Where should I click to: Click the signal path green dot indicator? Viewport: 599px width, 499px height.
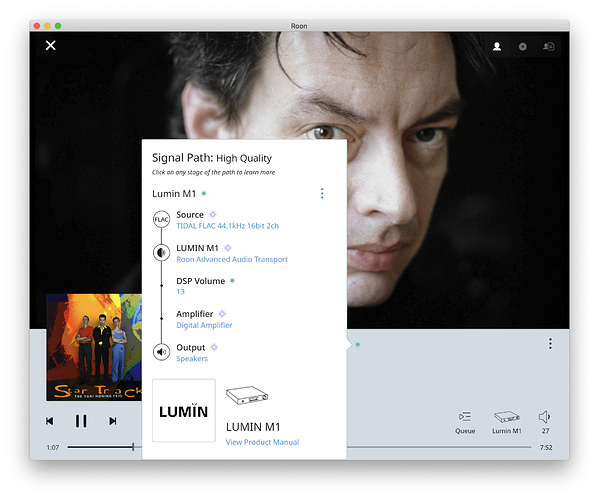coord(358,345)
